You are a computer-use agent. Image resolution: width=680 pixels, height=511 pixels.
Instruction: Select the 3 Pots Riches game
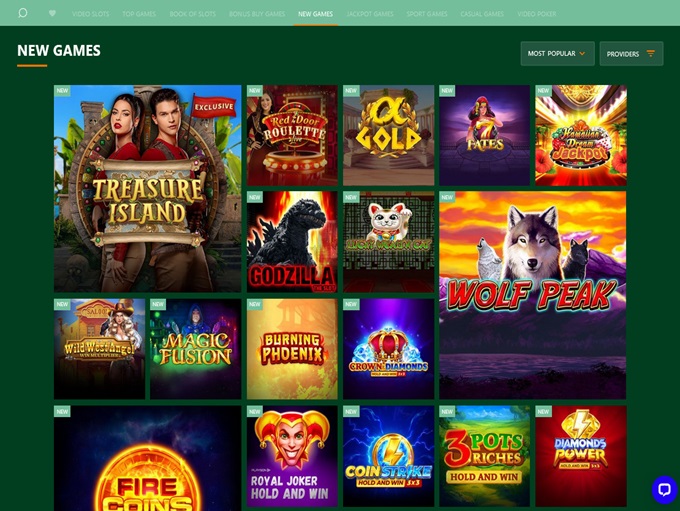pos(484,456)
